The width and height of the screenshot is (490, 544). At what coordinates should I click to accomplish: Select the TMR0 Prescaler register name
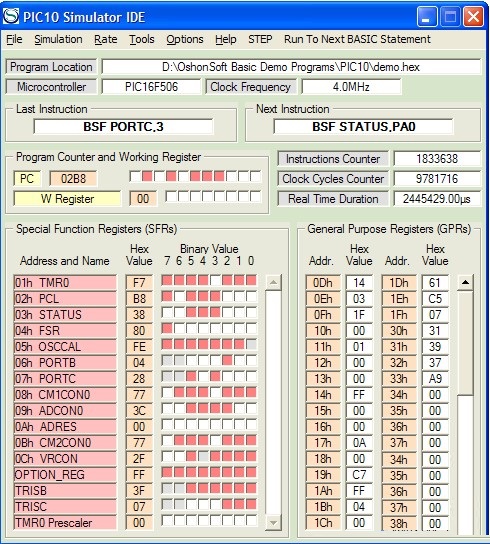click(65, 522)
